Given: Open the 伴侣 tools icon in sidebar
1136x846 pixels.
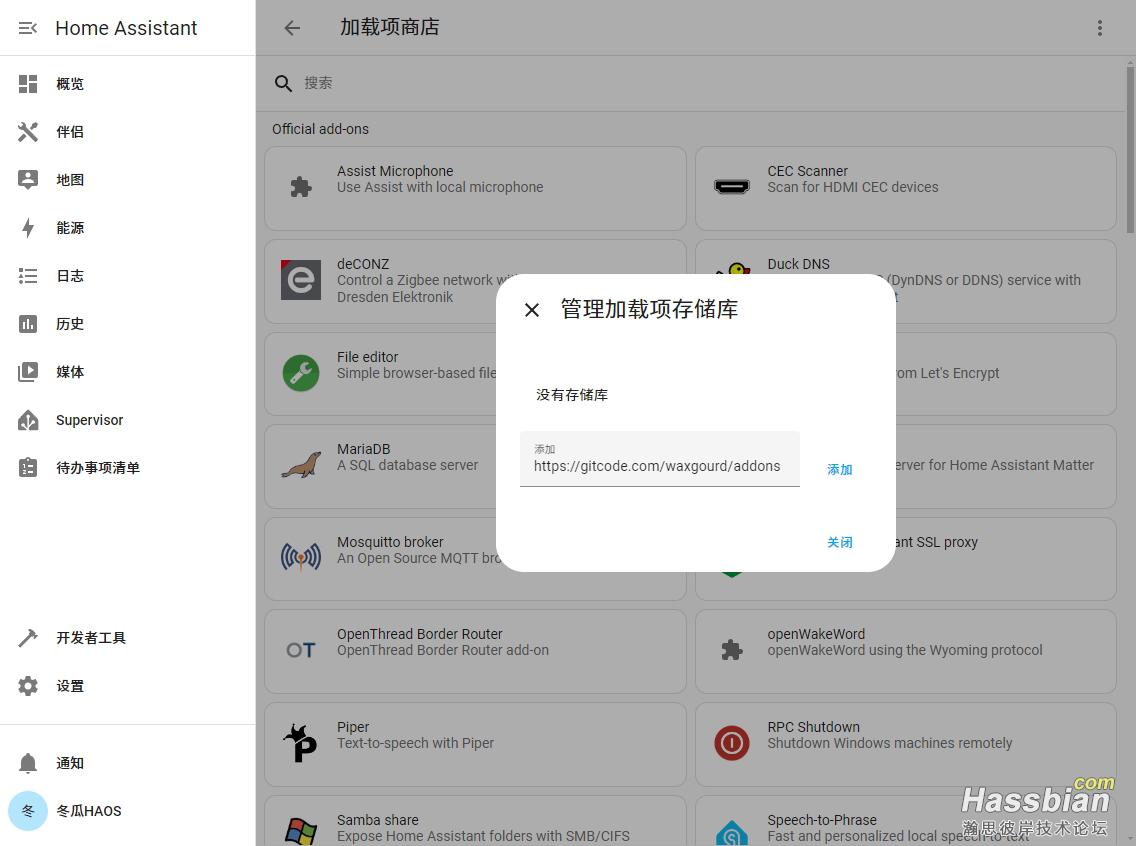Looking at the screenshot, I should (x=28, y=132).
